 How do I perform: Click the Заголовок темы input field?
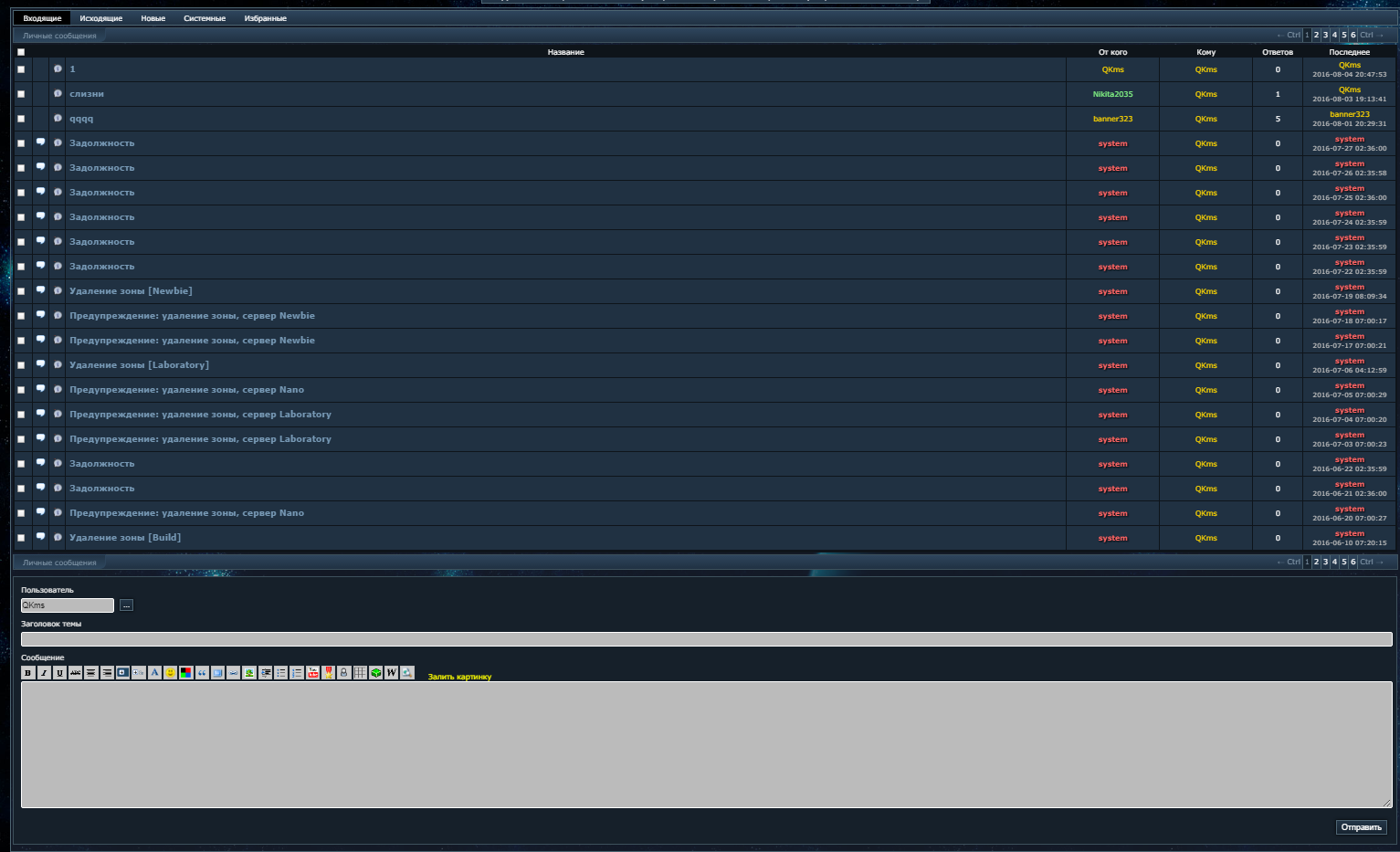click(x=706, y=639)
